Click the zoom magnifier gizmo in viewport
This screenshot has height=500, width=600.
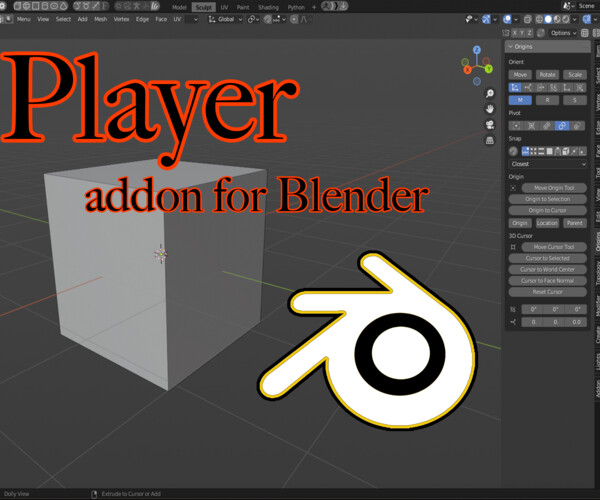coord(490,93)
